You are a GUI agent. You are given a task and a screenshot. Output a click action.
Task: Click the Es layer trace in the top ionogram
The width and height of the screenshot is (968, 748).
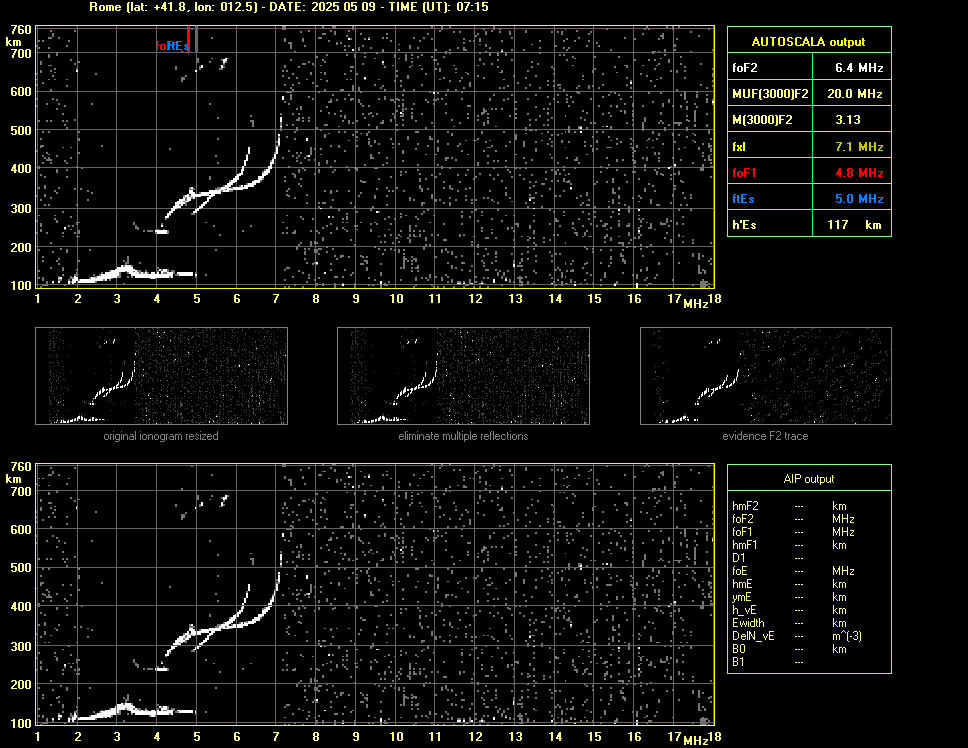pyautogui.click(x=133, y=275)
